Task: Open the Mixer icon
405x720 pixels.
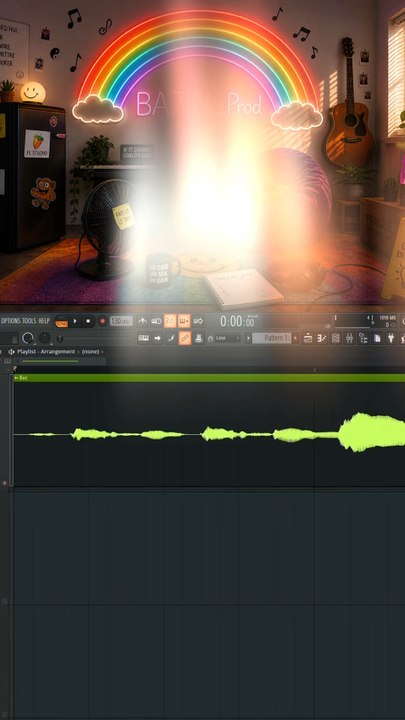Action: pos(349,338)
